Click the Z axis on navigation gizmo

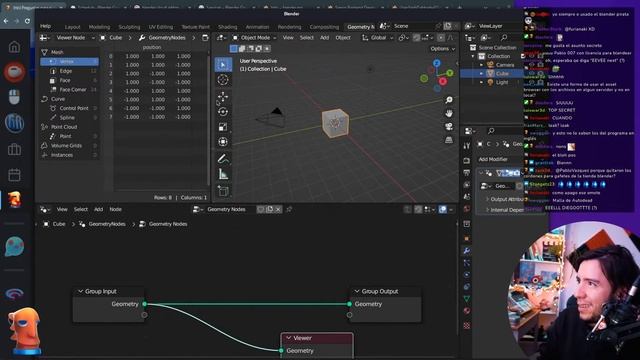(x=437, y=63)
